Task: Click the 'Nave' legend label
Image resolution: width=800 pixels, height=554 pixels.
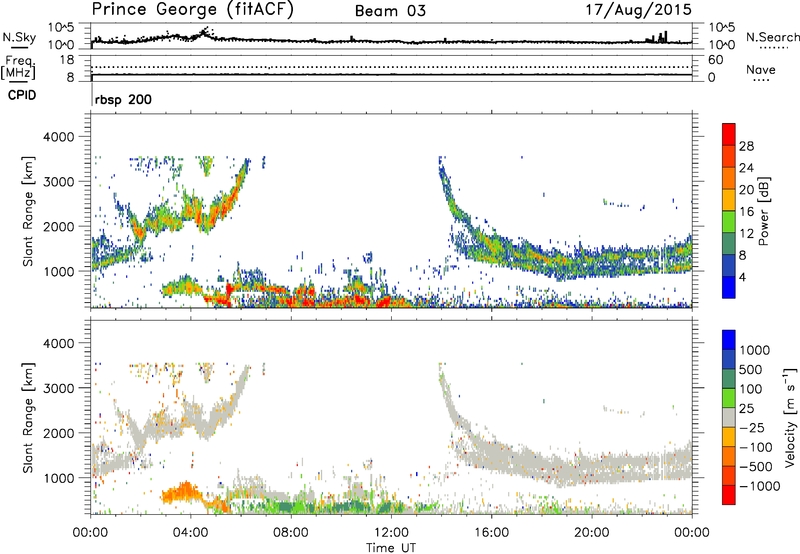Action: 761,69
